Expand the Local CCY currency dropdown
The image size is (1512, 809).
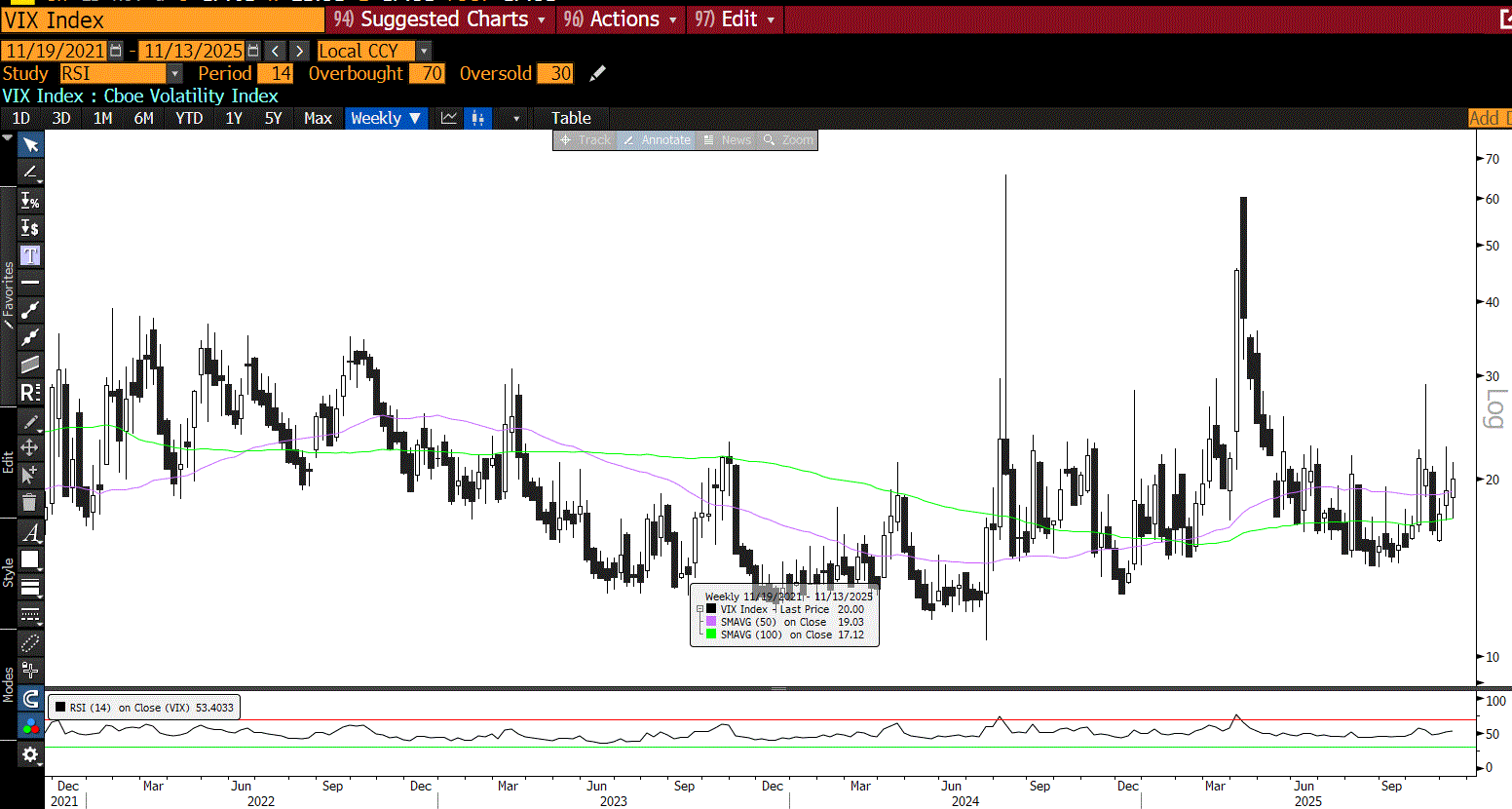click(424, 51)
